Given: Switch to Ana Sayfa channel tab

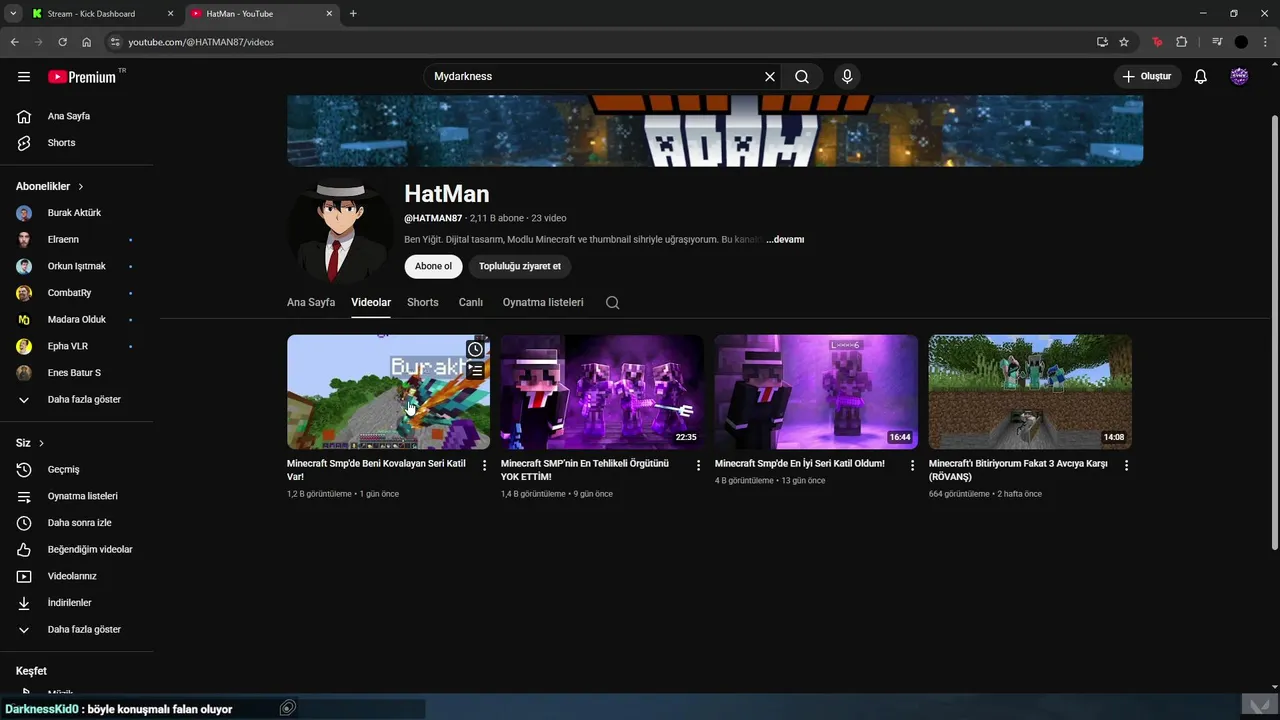Looking at the screenshot, I should click(x=311, y=302).
